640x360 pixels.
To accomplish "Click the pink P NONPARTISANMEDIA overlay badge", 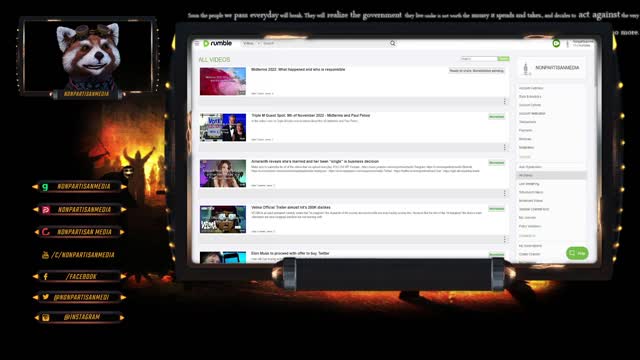I will [80, 209].
